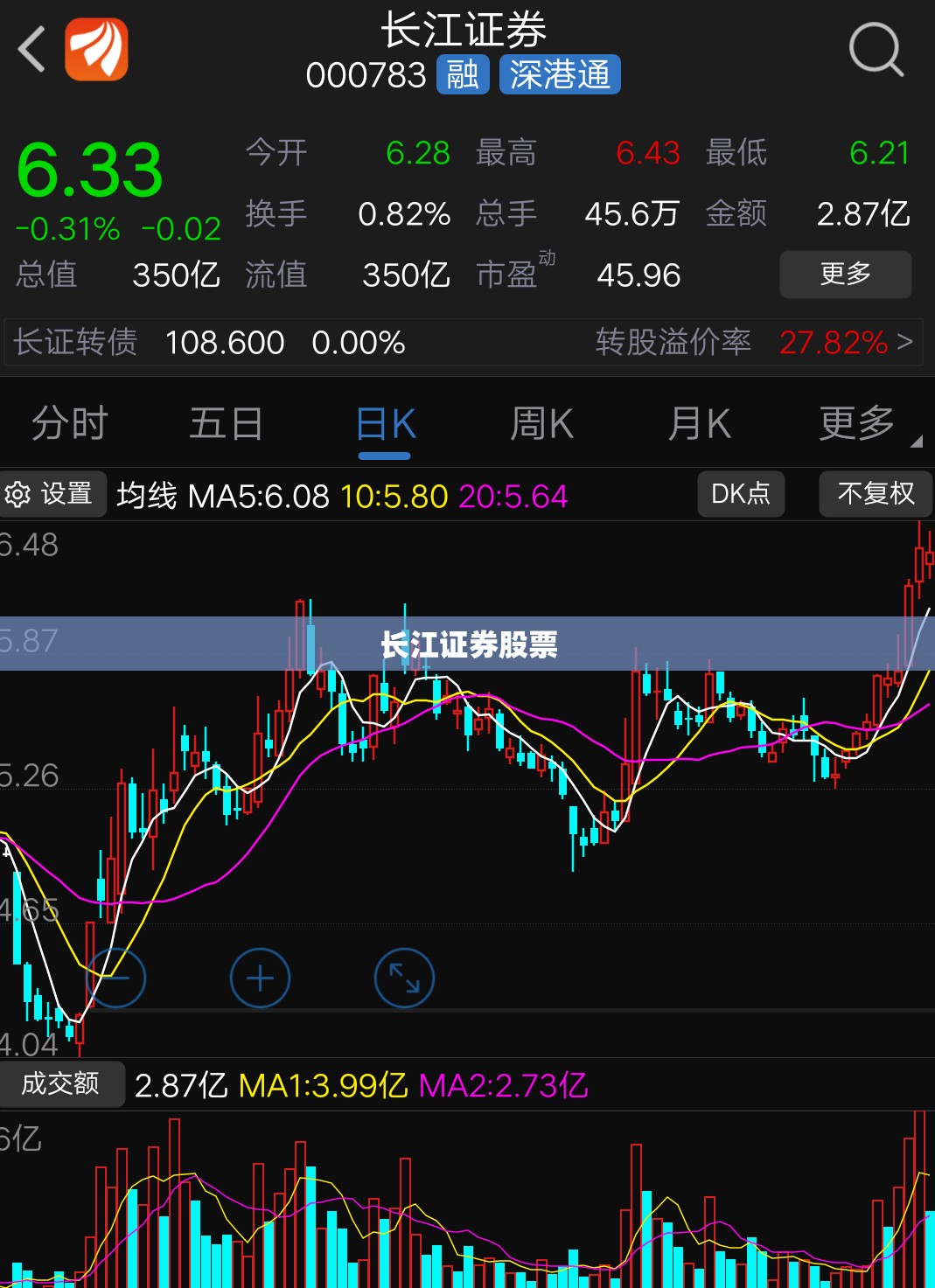Tap the MA1:3.99亿 volume label
Viewport: 935px width, 1288px height.
point(323,1086)
